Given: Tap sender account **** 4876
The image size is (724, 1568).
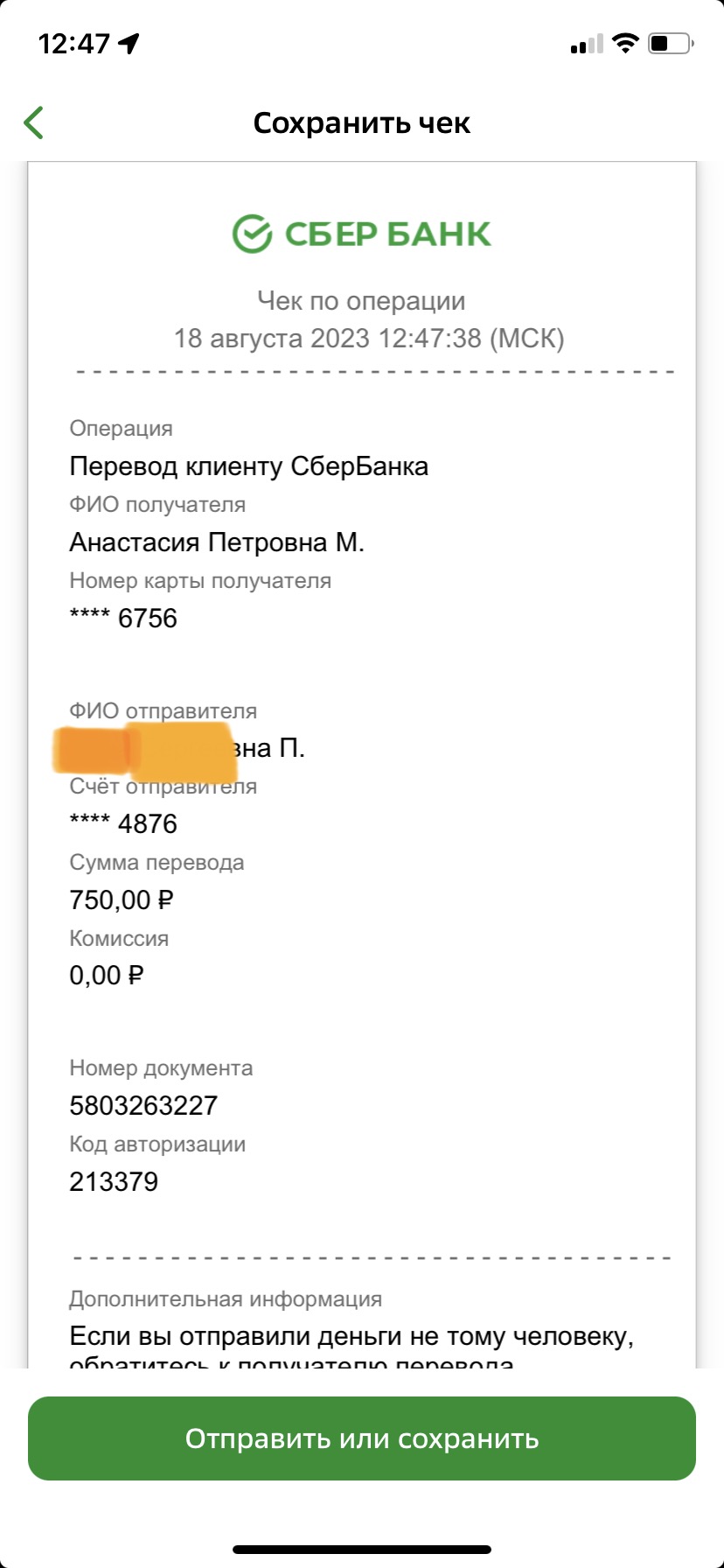Looking at the screenshot, I should (x=123, y=823).
